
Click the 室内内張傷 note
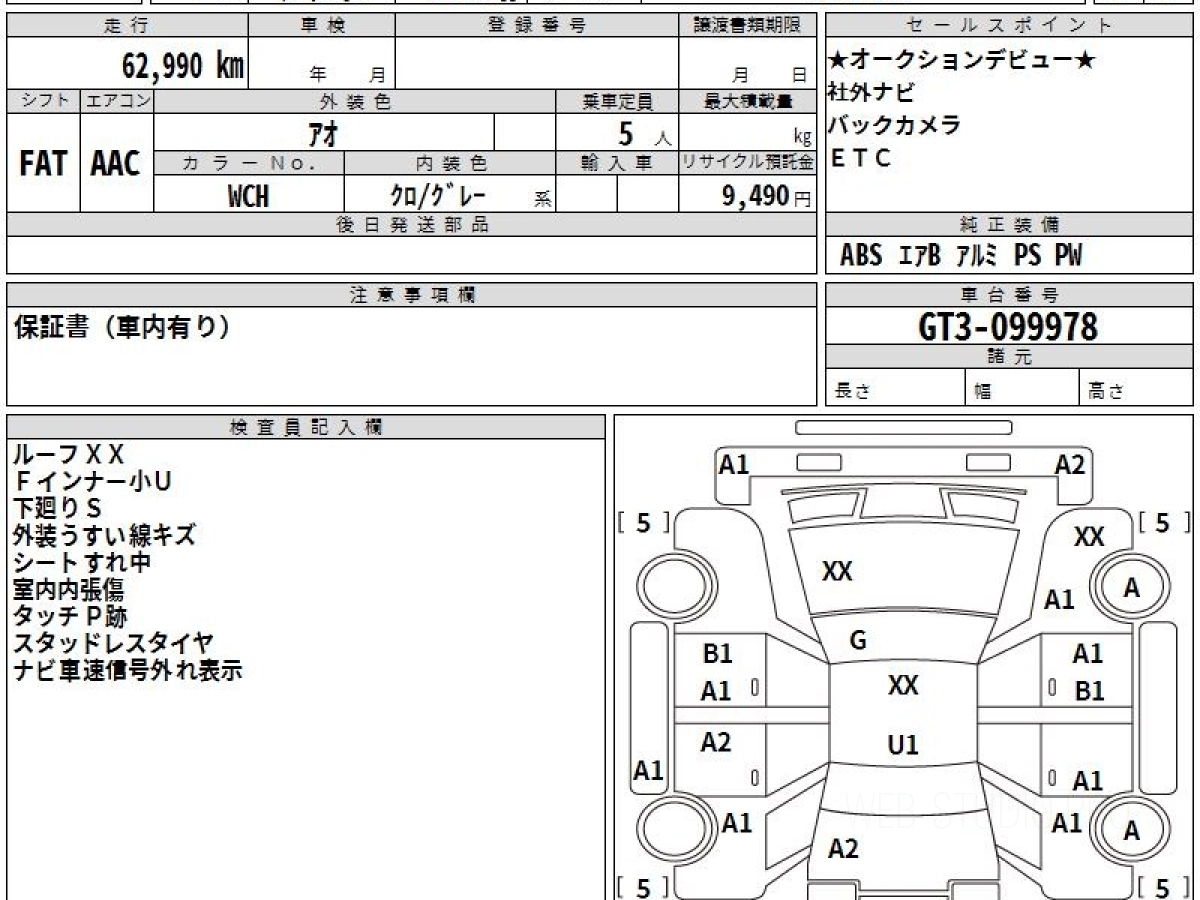pos(69,590)
